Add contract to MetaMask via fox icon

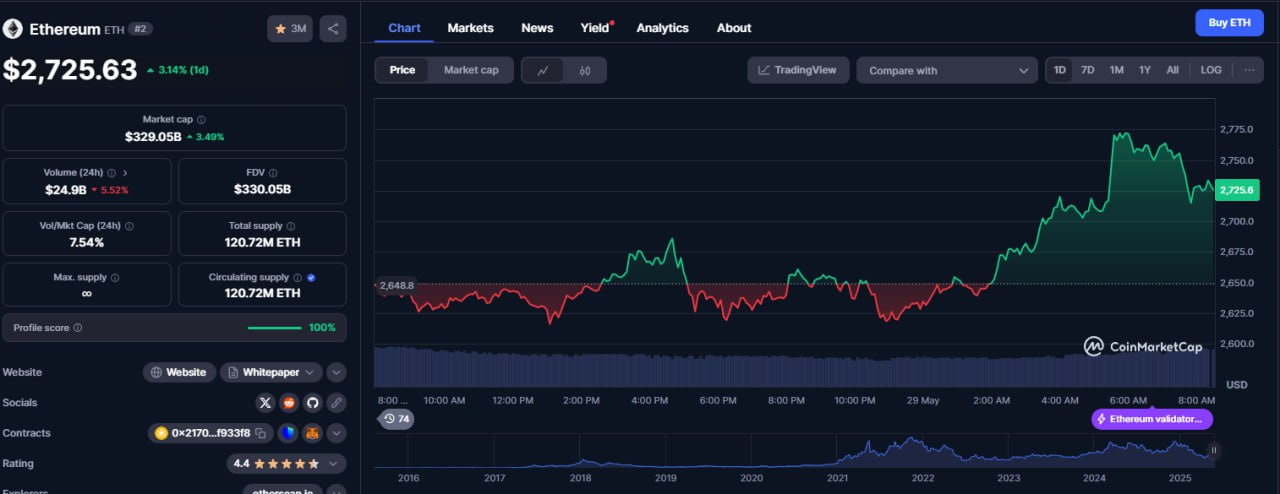(312, 433)
